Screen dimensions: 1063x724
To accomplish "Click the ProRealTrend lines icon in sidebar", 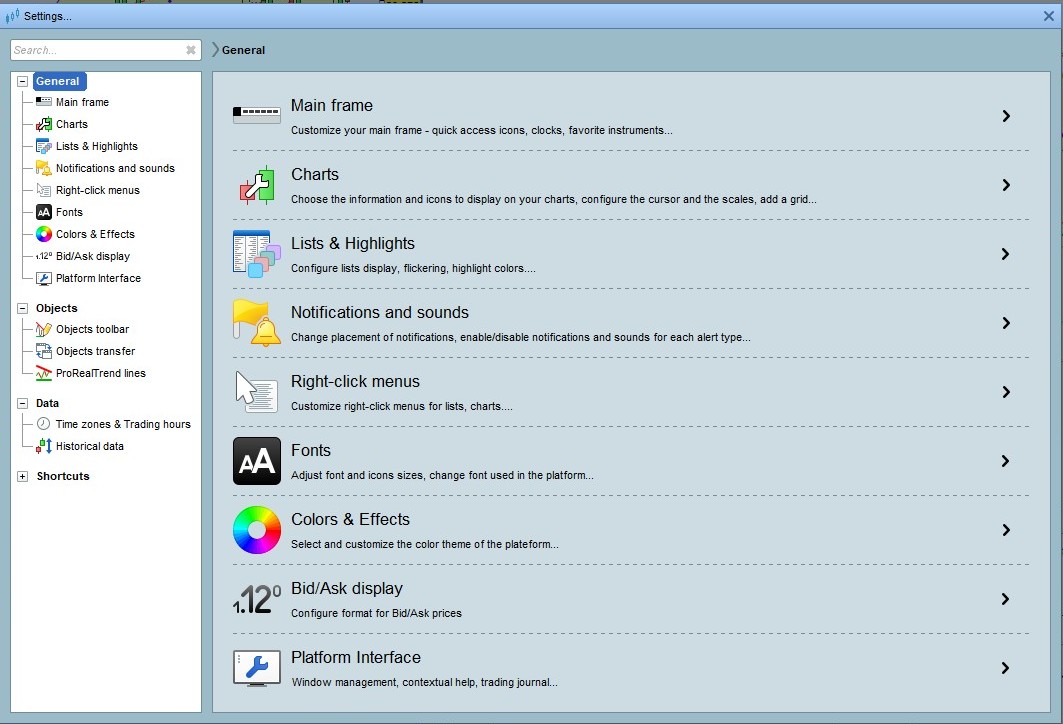I will pyautogui.click(x=43, y=373).
